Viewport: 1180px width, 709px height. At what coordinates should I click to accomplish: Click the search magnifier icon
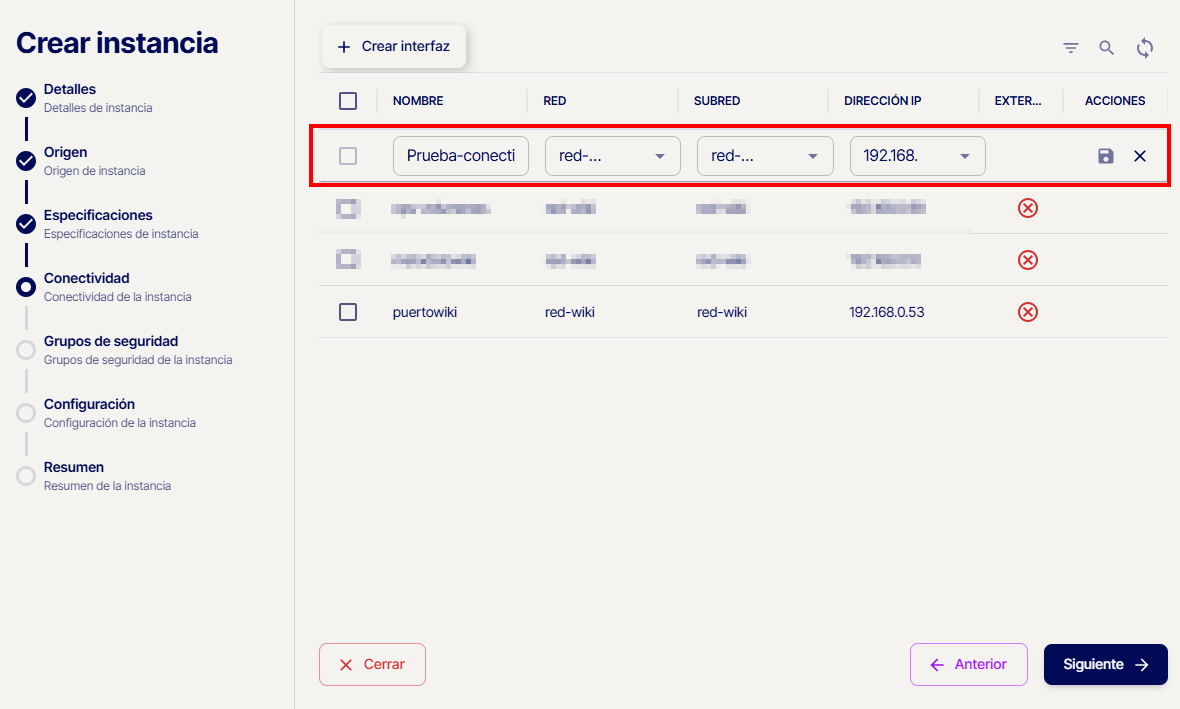point(1106,48)
